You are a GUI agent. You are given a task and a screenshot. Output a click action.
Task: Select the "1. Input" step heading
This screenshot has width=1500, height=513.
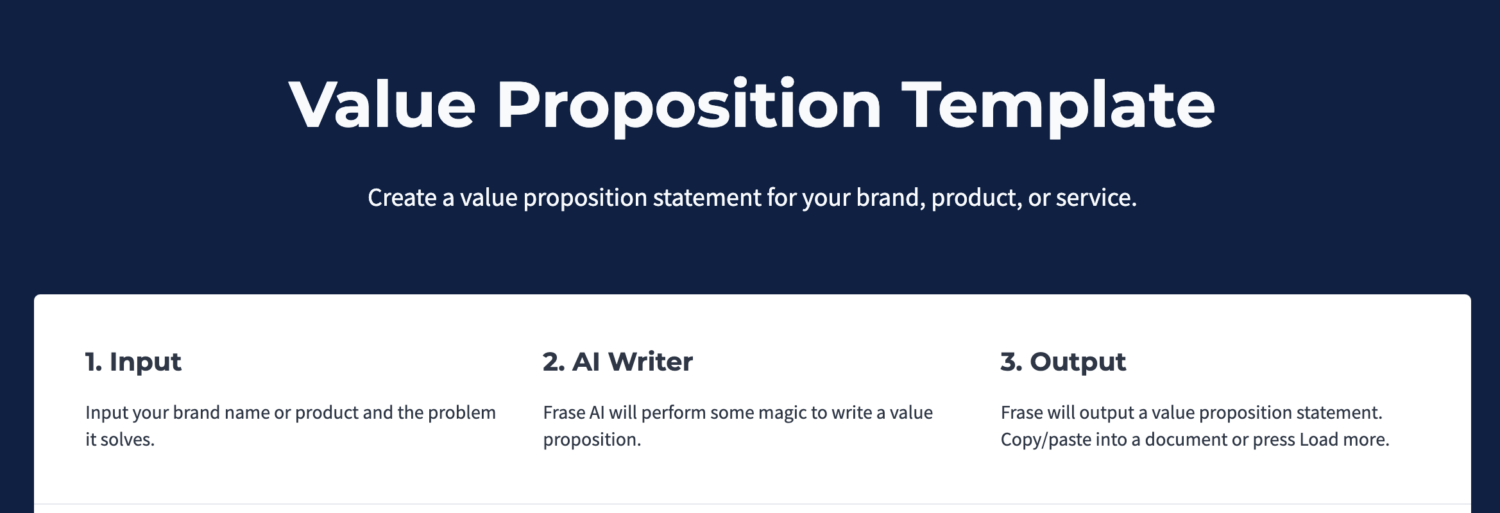tap(133, 362)
